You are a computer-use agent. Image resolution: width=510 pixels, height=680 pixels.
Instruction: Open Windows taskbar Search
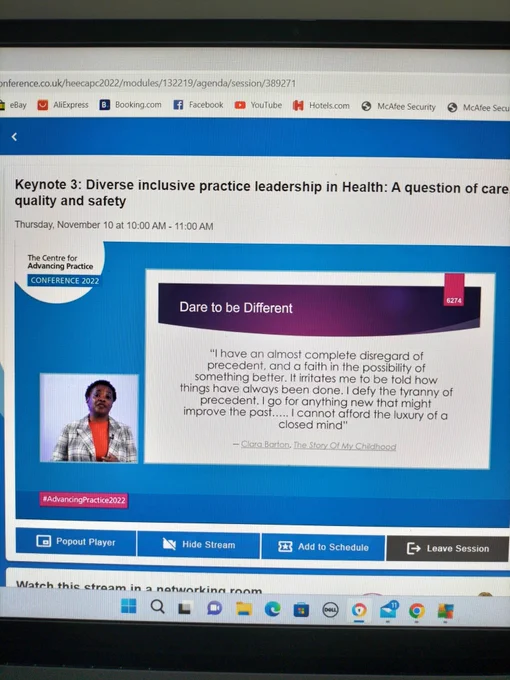157,607
